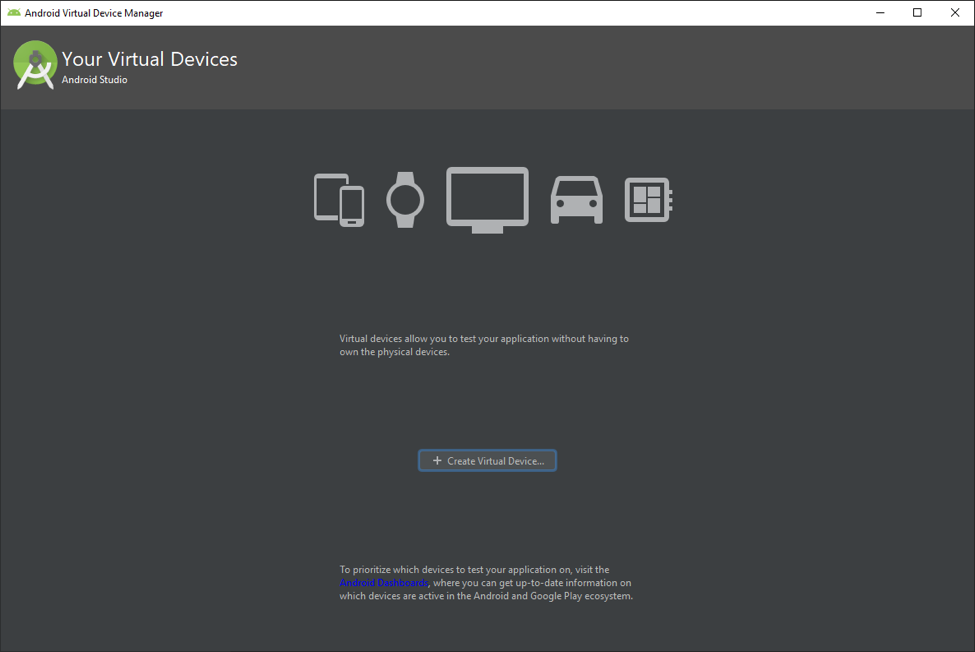Viewport: 975px width, 652px height.
Task: Close the Android Virtual Device Manager window
Action: coord(955,12)
